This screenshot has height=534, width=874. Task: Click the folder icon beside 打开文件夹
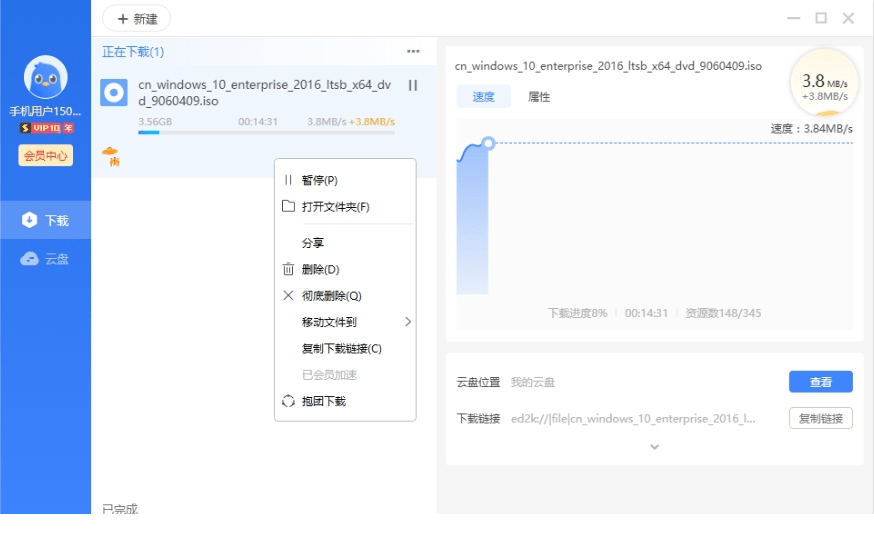pos(288,206)
